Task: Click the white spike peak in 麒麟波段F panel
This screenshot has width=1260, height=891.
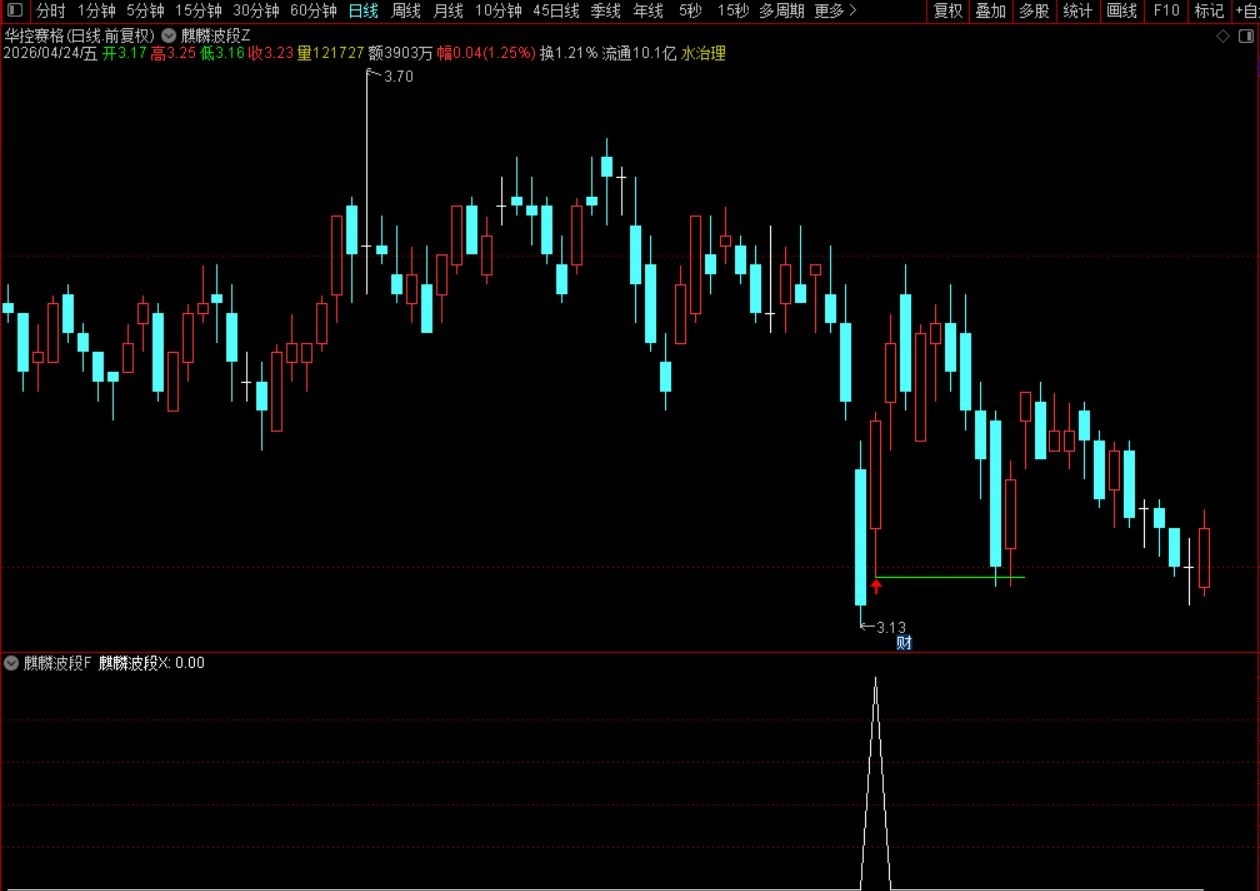Action: [876, 681]
